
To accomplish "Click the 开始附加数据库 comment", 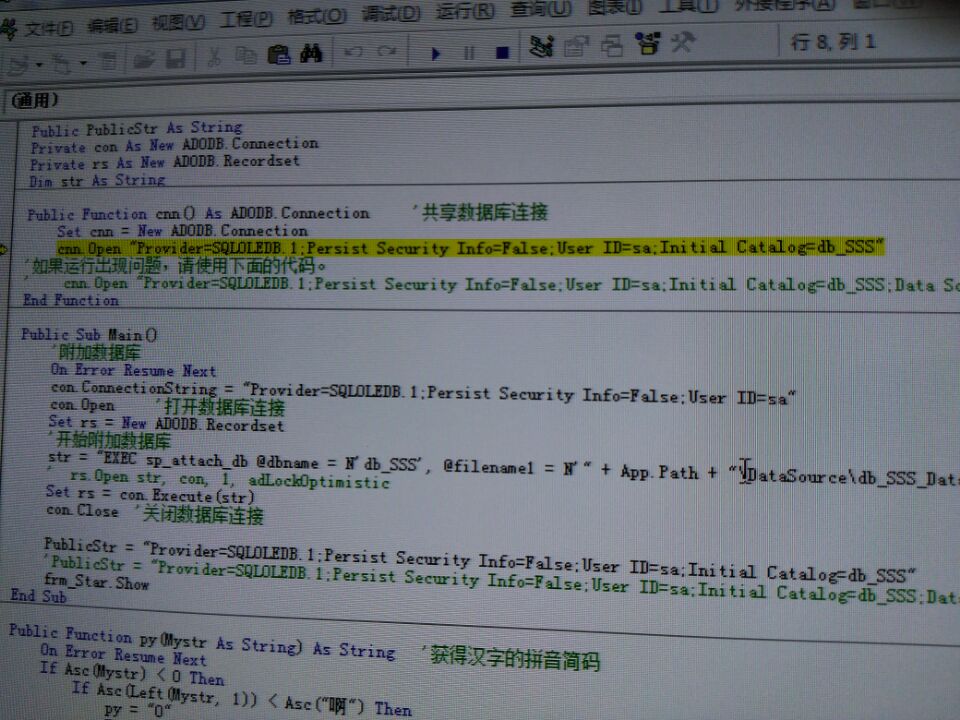I will point(111,440).
